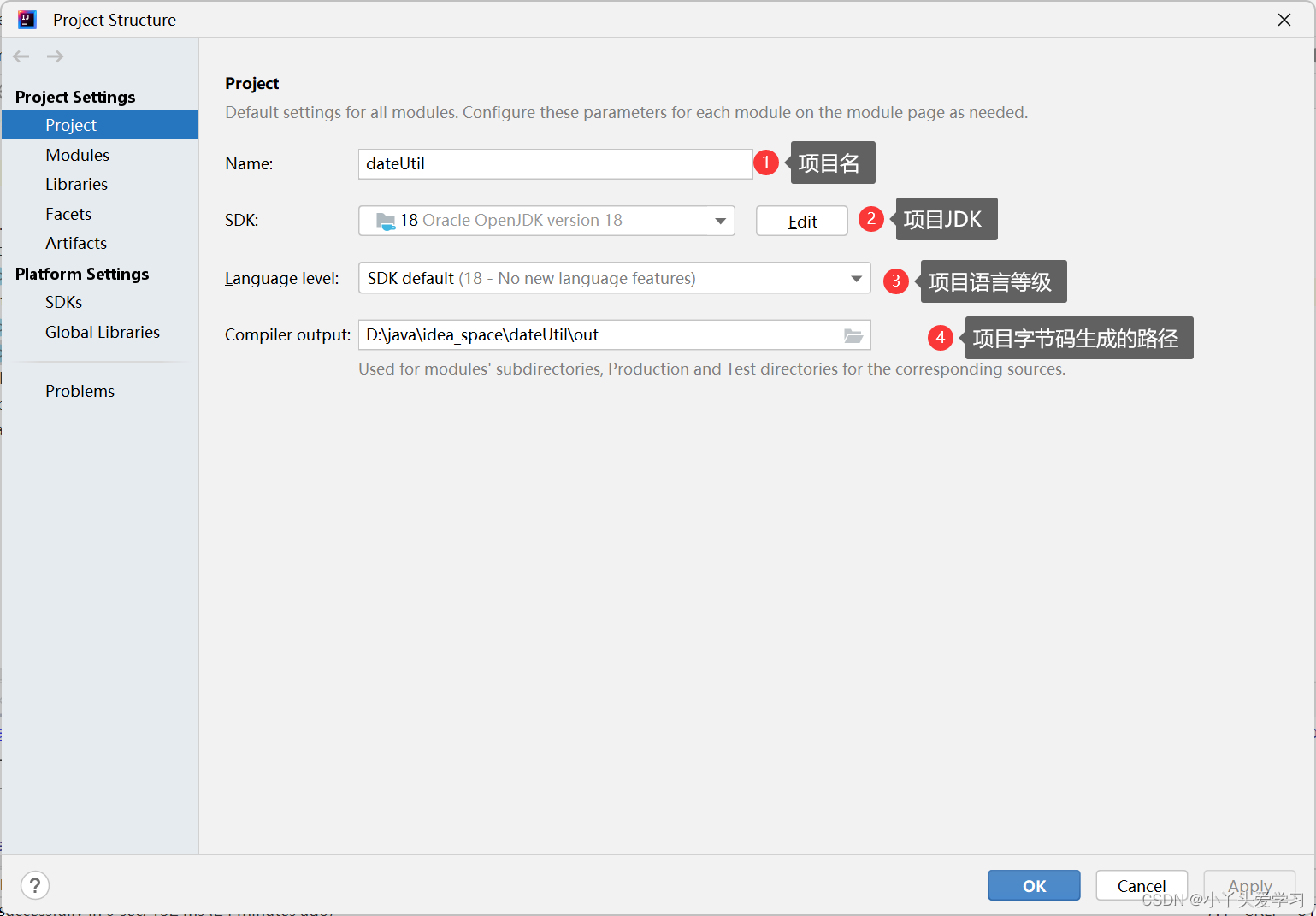
Task: Open Global Libraries page
Action: 103,332
